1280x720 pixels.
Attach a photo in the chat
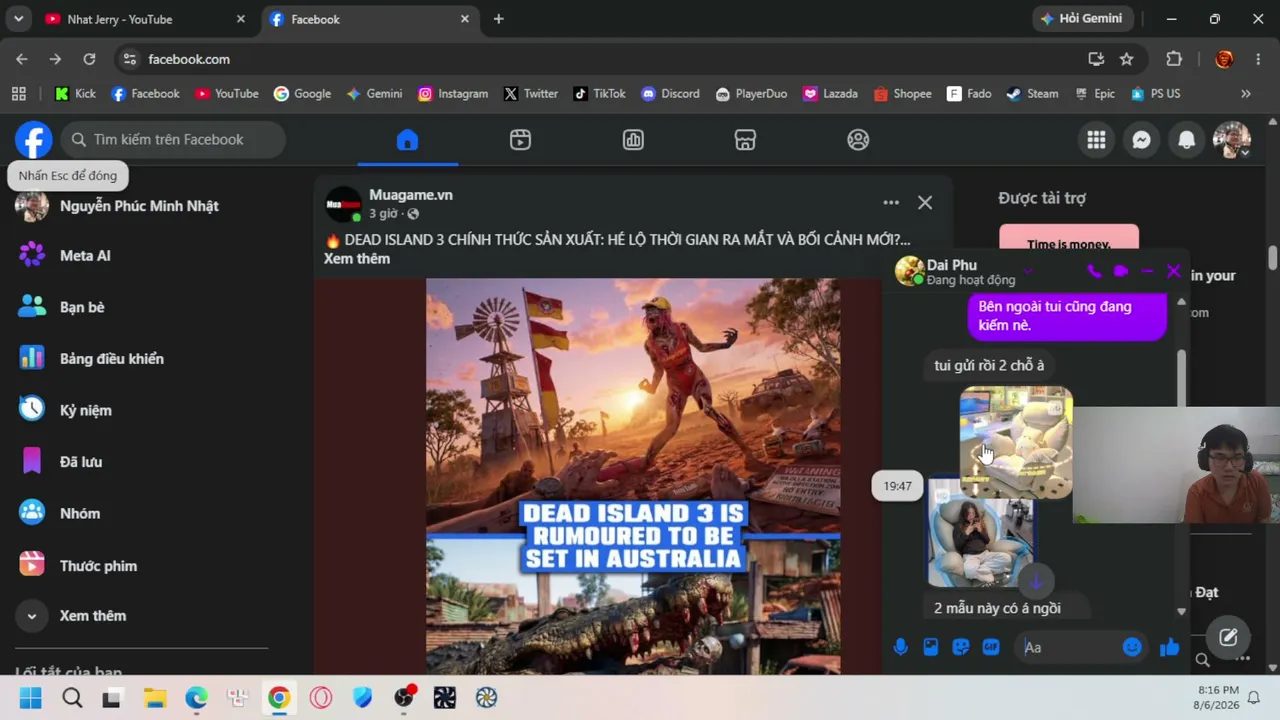pyautogui.click(x=931, y=647)
